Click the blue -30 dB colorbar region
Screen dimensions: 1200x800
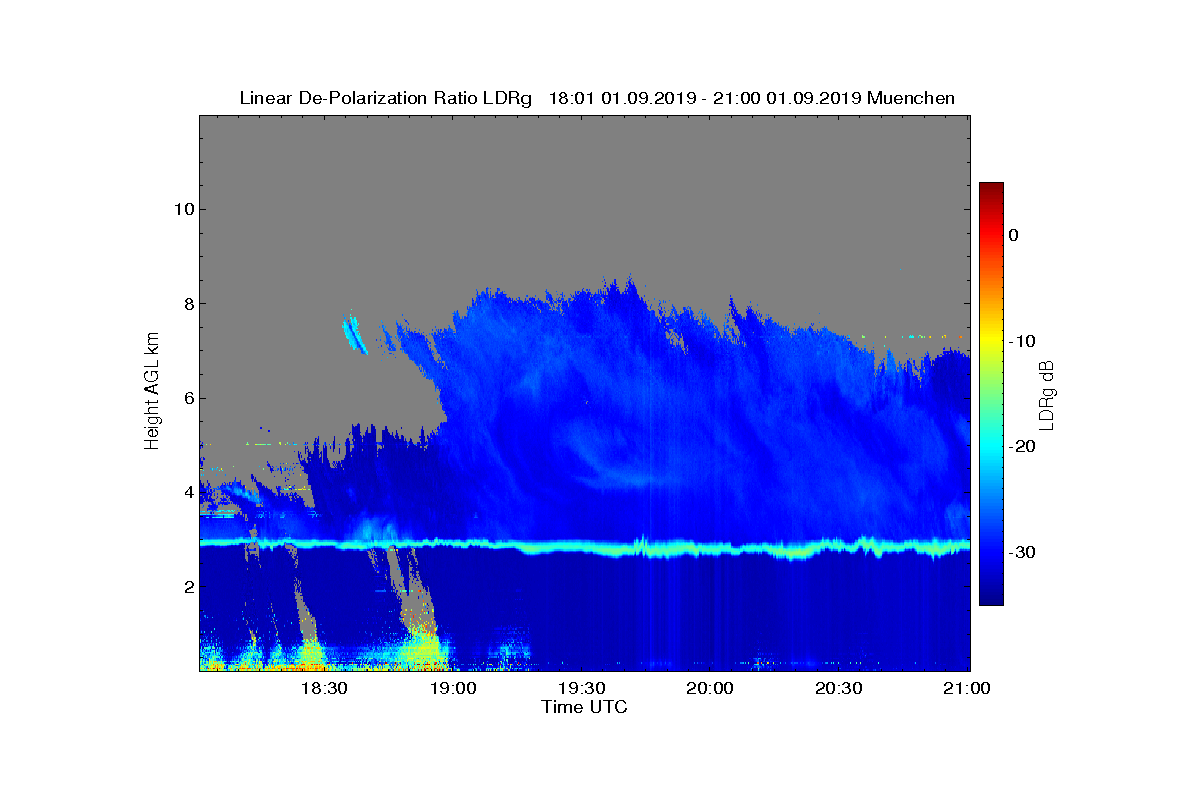click(x=991, y=553)
